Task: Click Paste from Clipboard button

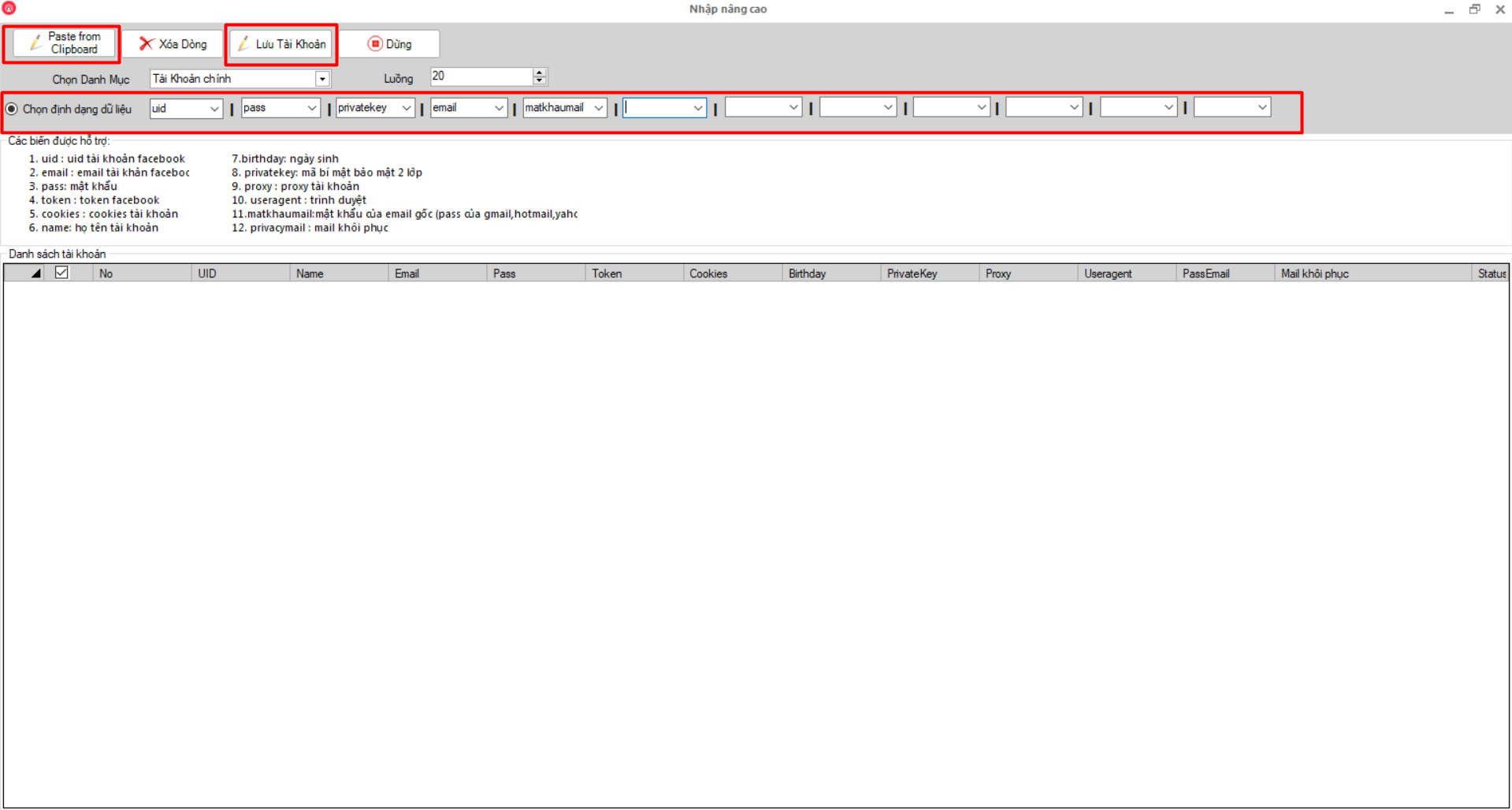Action: pos(65,43)
